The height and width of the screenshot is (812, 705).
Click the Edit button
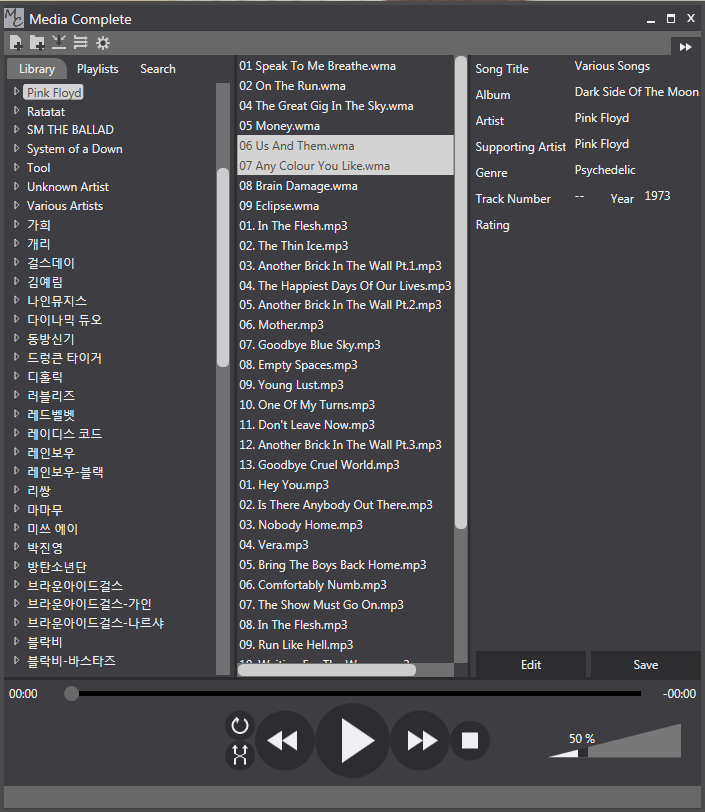(x=531, y=665)
